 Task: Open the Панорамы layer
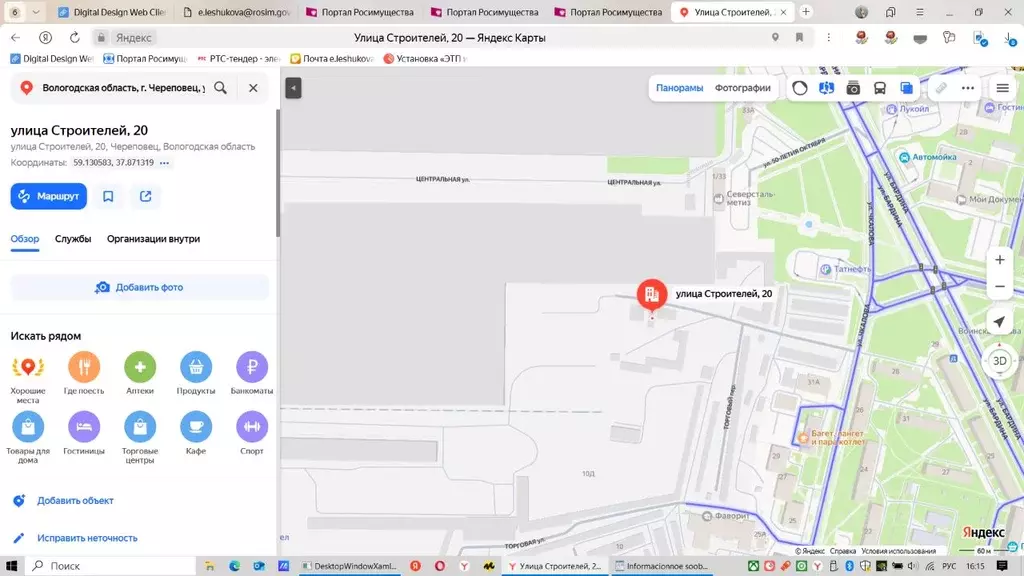click(679, 88)
